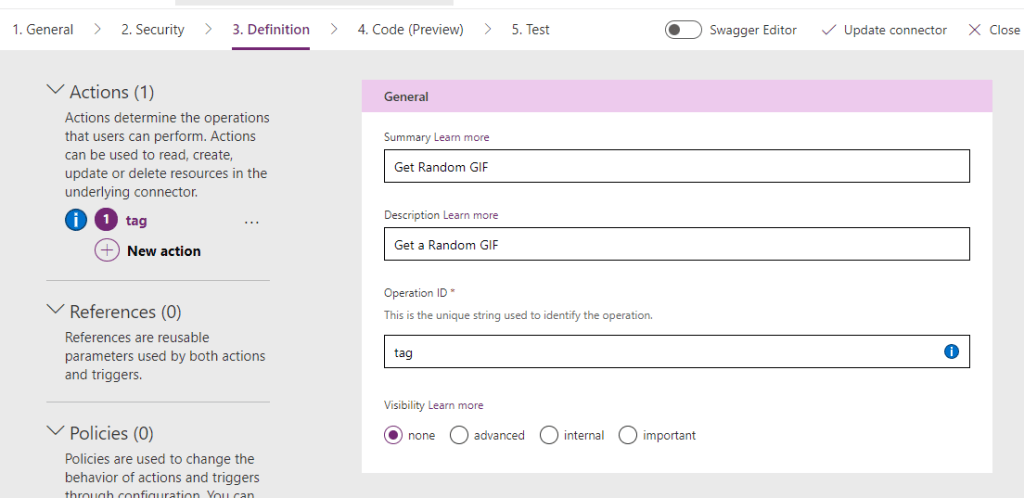This screenshot has width=1024, height=498.
Task: Select the none visibility option
Action: (393, 435)
